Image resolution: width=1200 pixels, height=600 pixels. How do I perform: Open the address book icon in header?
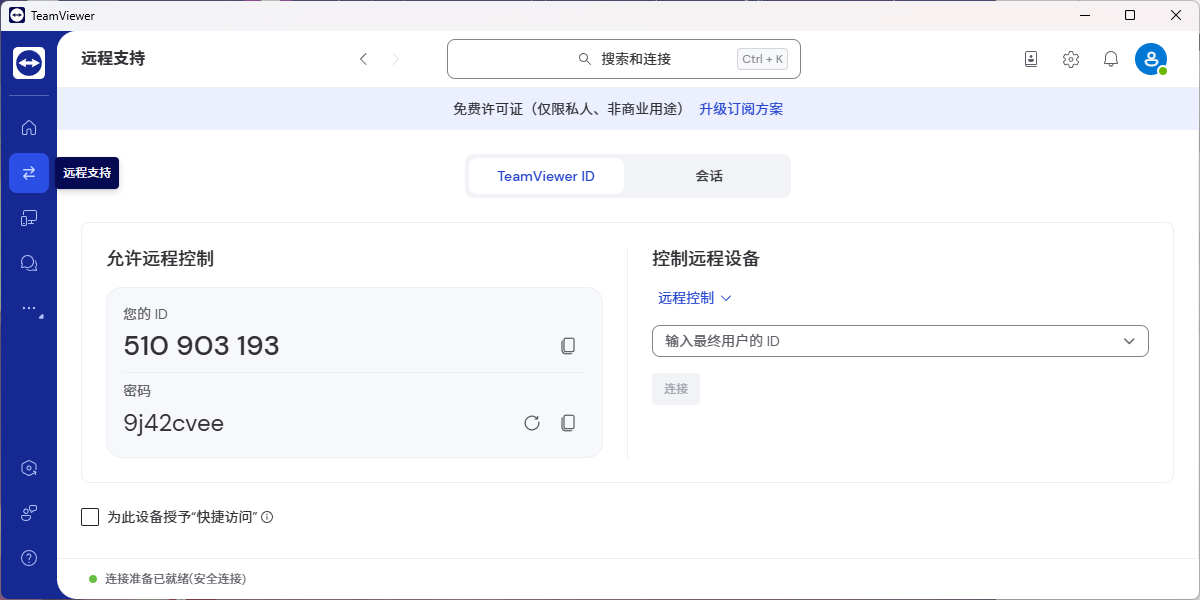coord(1031,59)
